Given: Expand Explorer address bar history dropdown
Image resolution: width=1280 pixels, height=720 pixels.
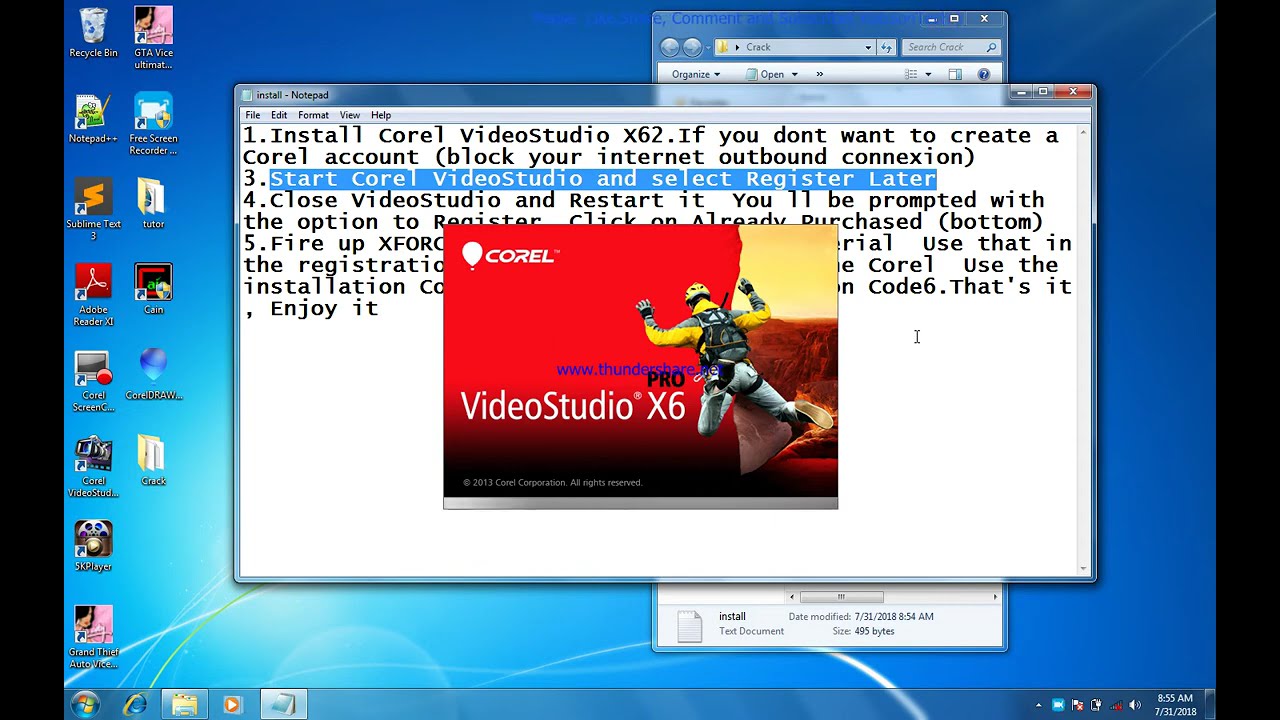Looking at the screenshot, I should pos(868,47).
